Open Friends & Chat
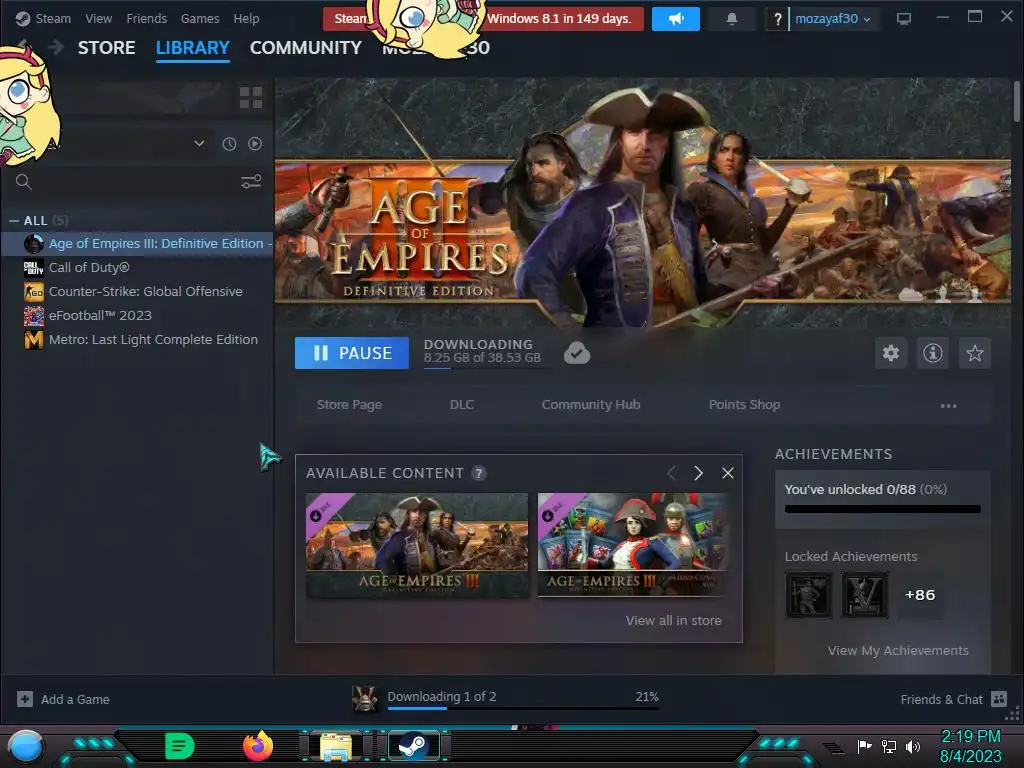 tap(953, 699)
